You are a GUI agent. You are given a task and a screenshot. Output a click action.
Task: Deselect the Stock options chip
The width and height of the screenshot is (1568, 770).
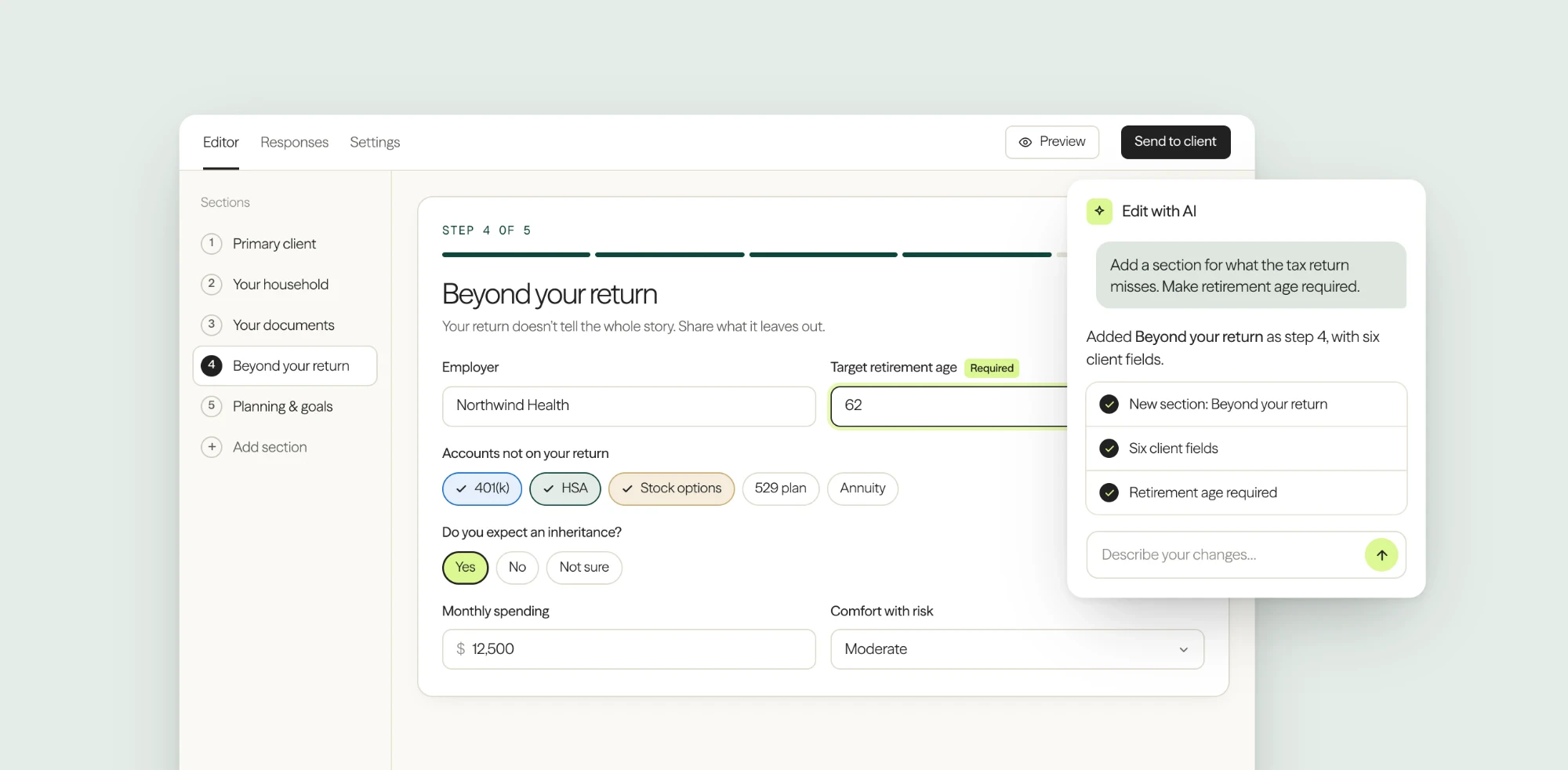point(671,489)
